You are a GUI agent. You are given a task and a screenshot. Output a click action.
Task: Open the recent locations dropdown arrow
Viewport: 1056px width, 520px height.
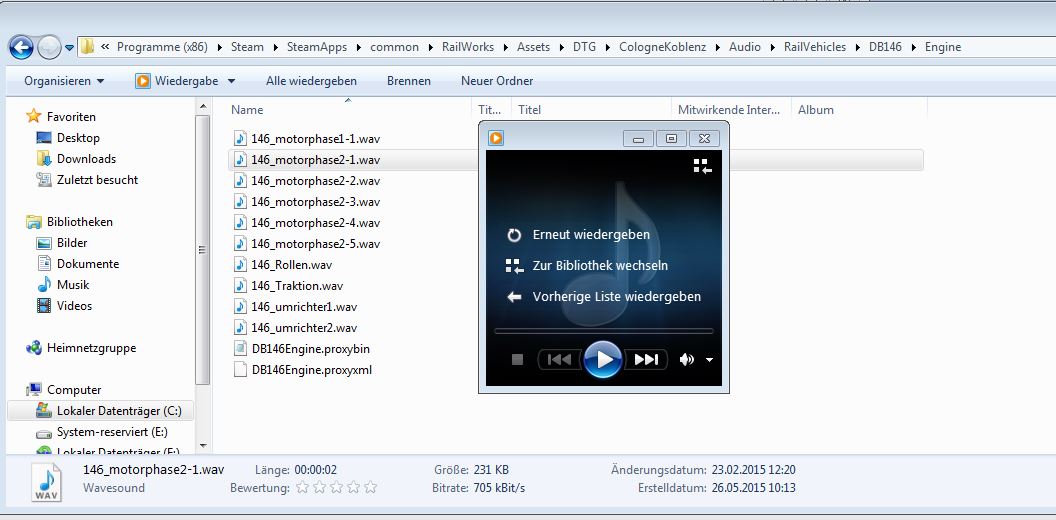tap(69, 48)
